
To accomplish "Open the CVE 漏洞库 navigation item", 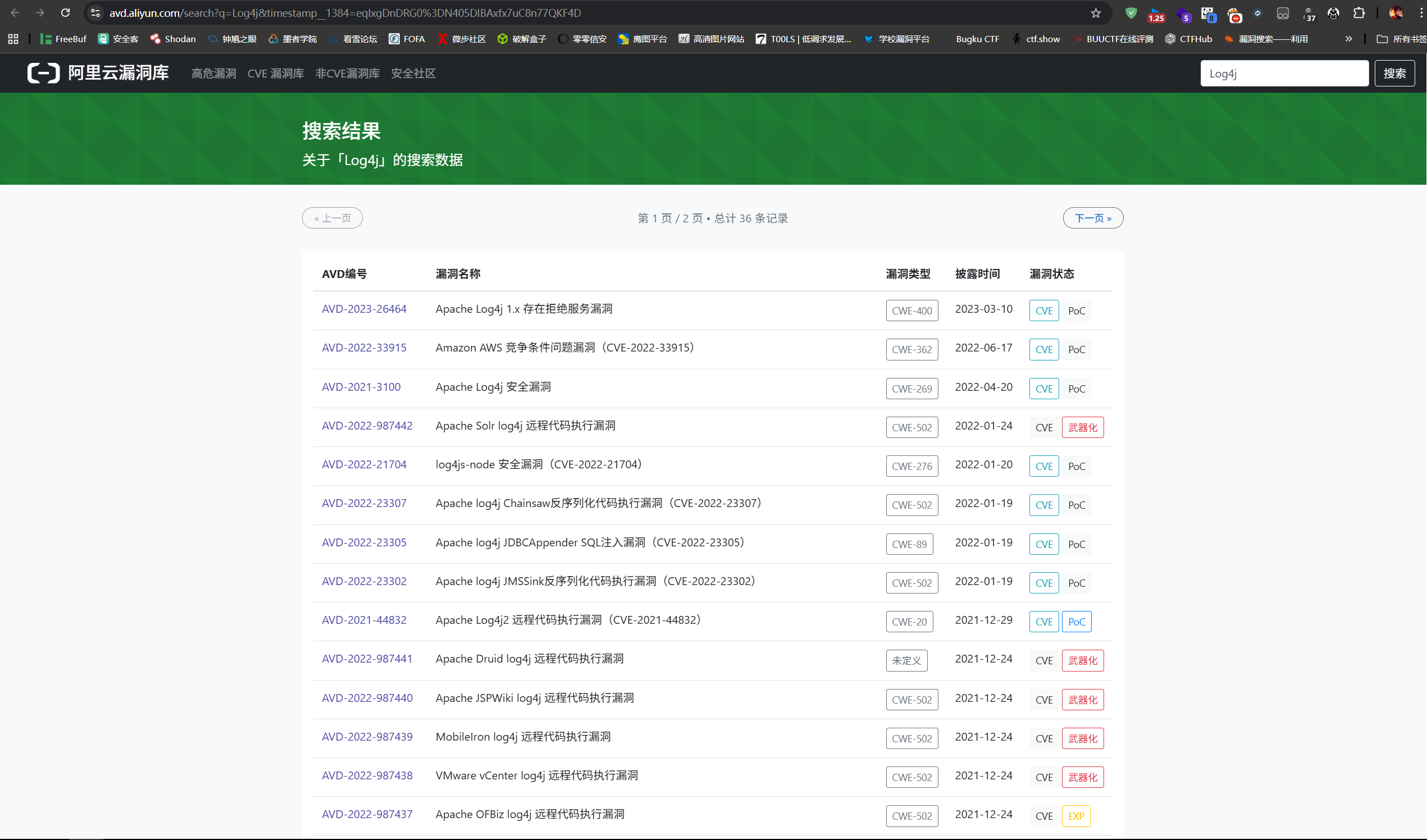I will point(275,74).
